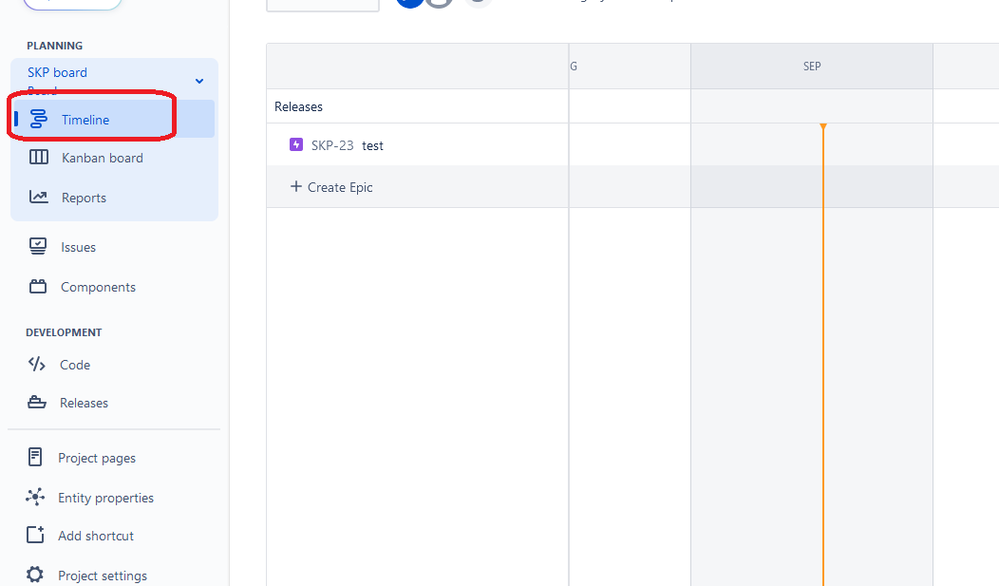Click the Reports chart icon
Screen dimensions: 999x586
[38, 197]
